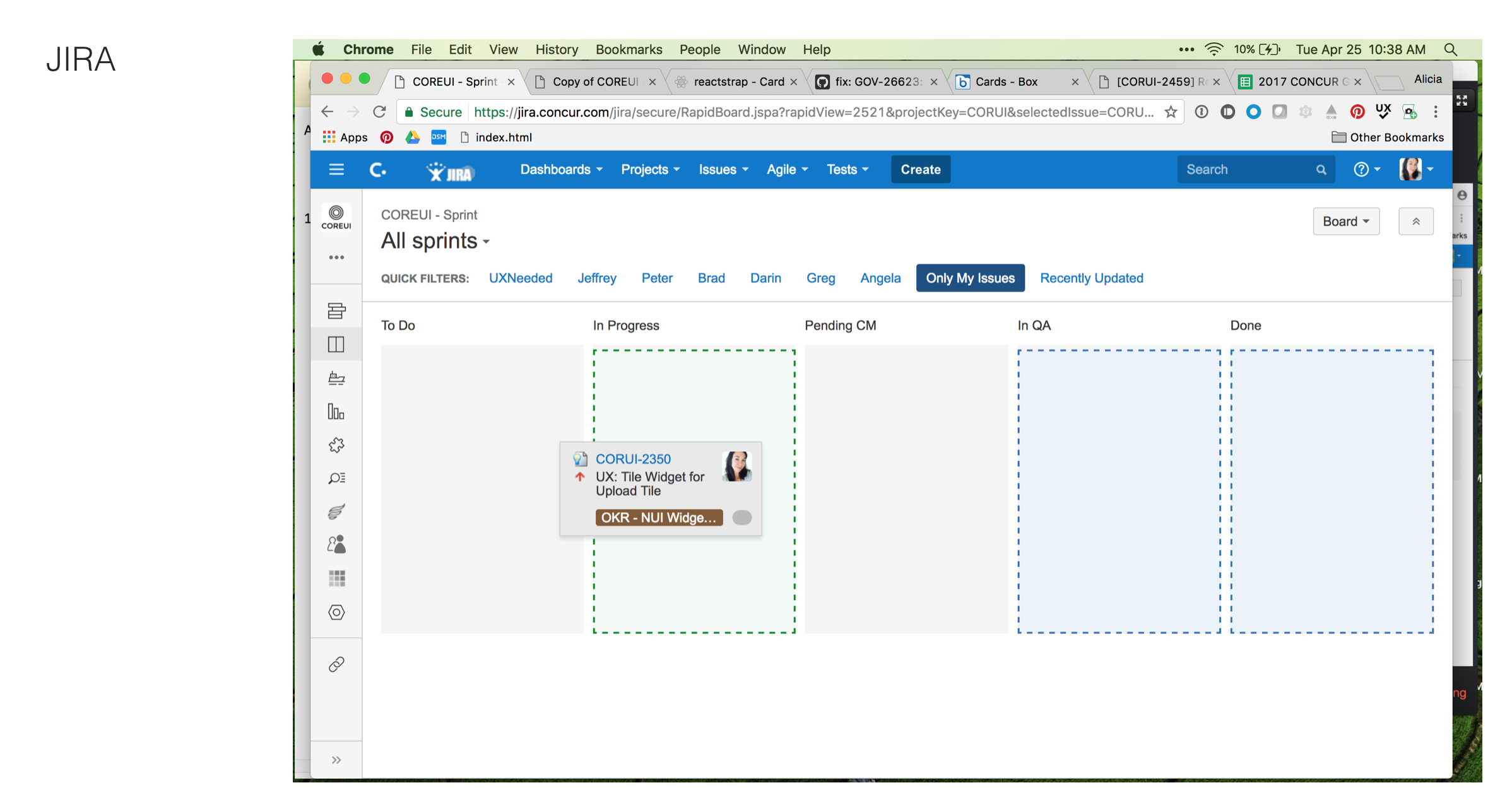
Task: Open the user avatar profile menu
Action: (x=1416, y=169)
